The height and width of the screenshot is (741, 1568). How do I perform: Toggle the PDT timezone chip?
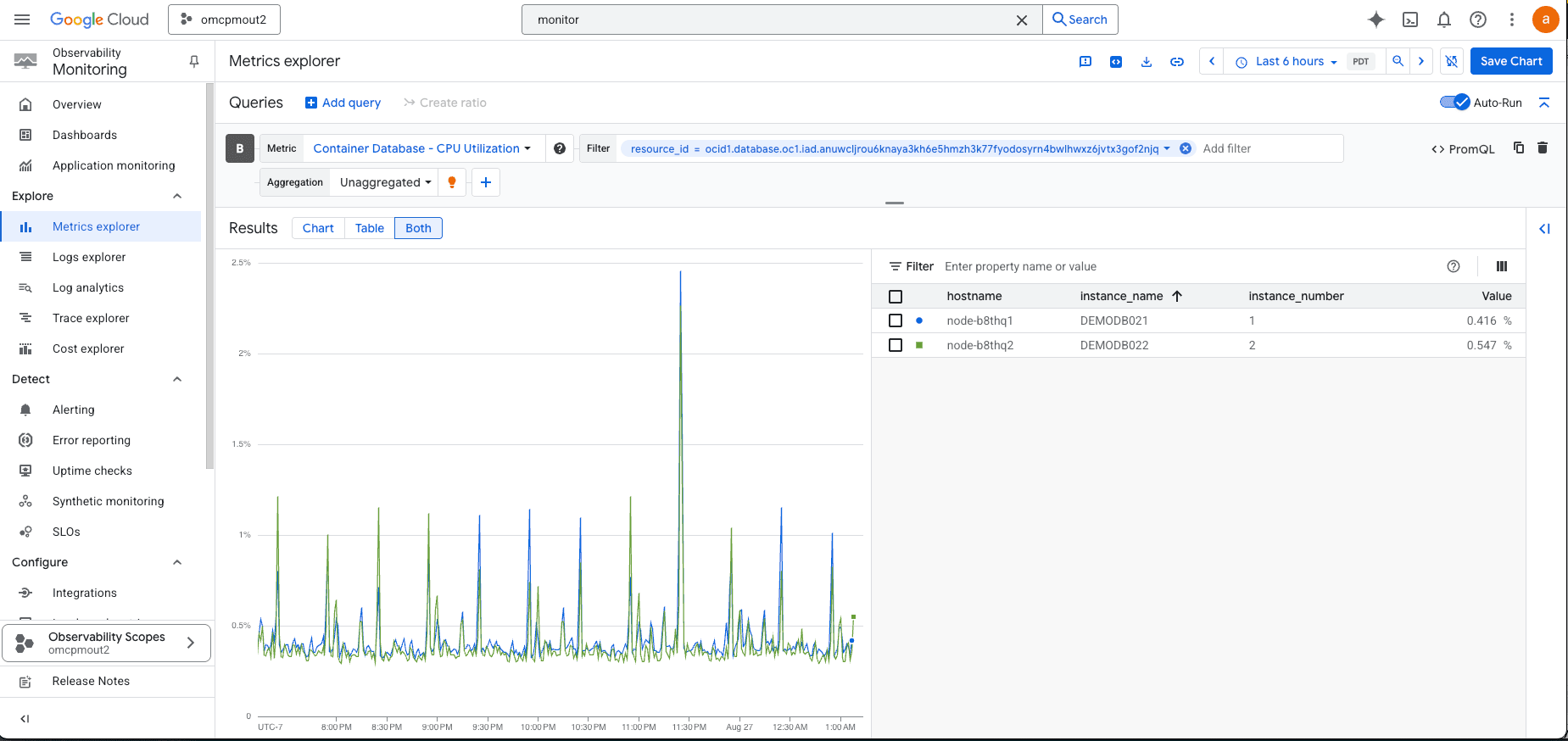1361,62
